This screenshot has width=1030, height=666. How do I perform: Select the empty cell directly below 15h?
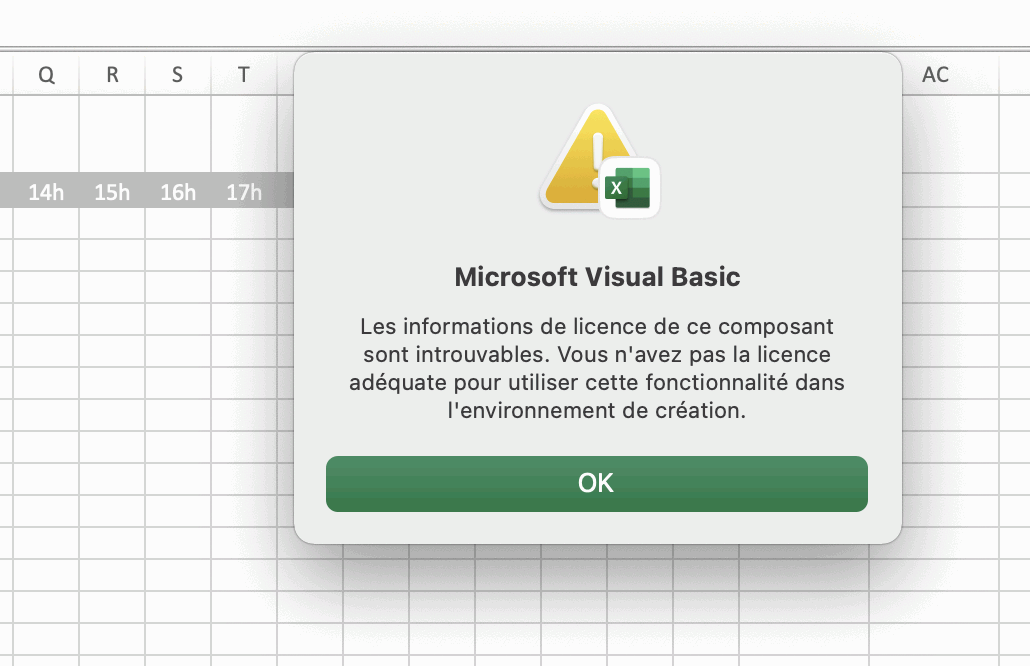(112, 223)
